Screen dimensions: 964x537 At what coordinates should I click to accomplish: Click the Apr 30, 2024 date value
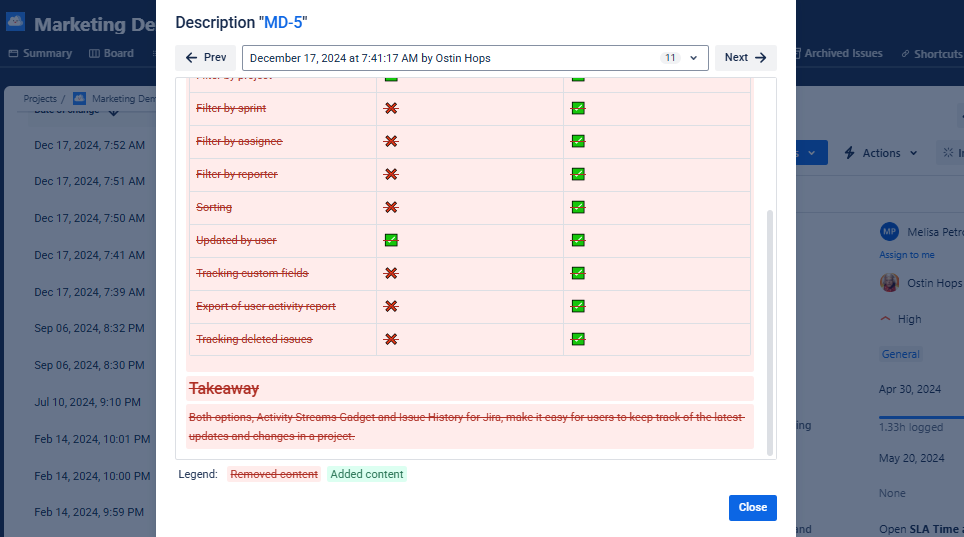point(910,389)
